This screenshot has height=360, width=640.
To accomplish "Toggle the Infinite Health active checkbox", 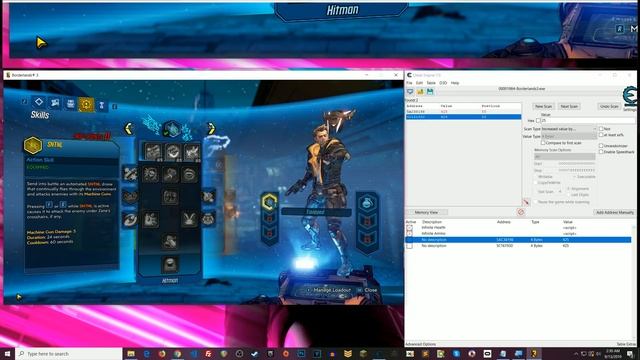I will coord(410,227).
